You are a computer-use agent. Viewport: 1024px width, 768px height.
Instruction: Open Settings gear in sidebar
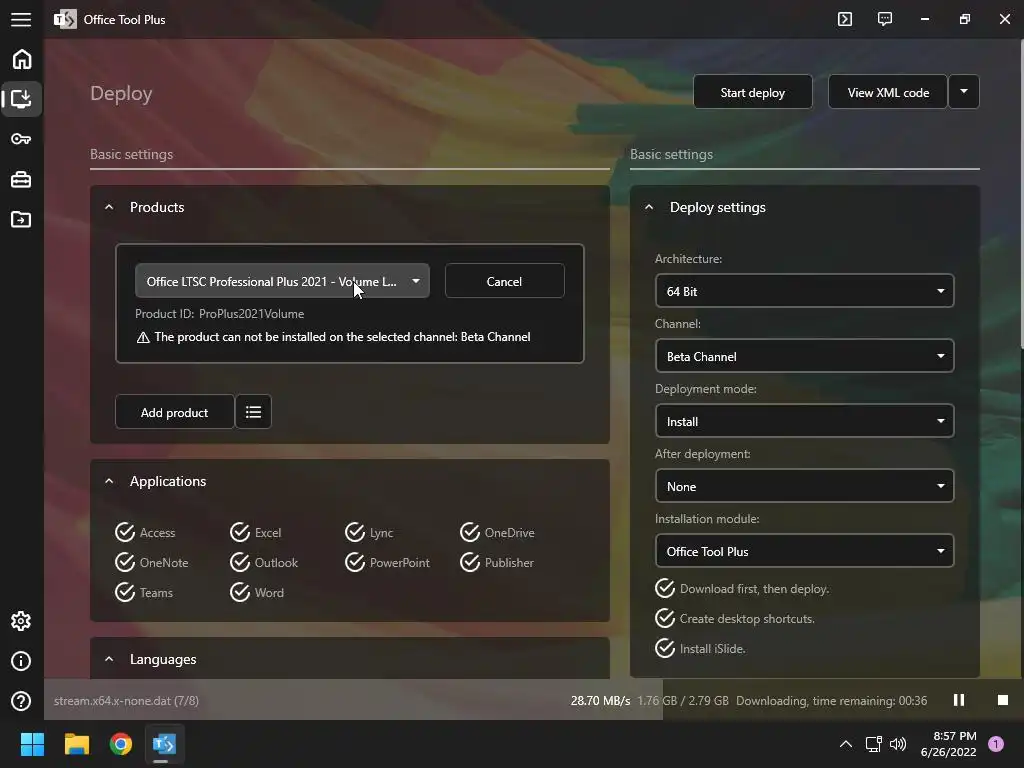pyautogui.click(x=21, y=621)
